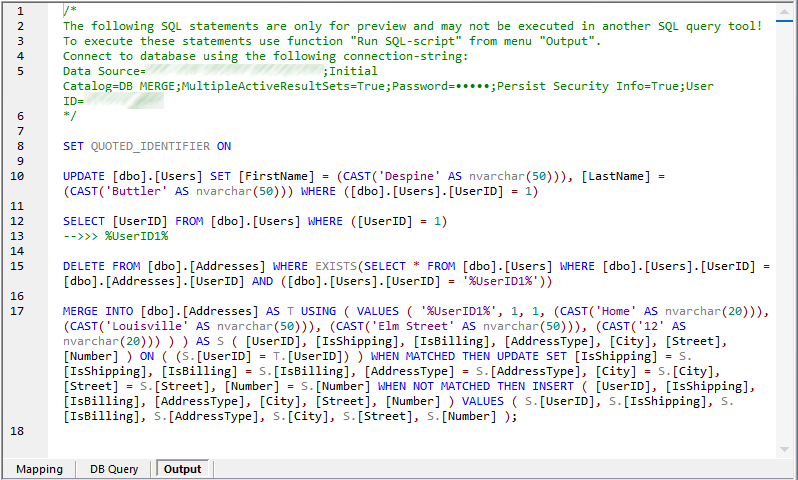Screen dimensions: 798x480
Task: Click the -->>> %UserID1% variable line
Action: pyautogui.click(x=115, y=236)
